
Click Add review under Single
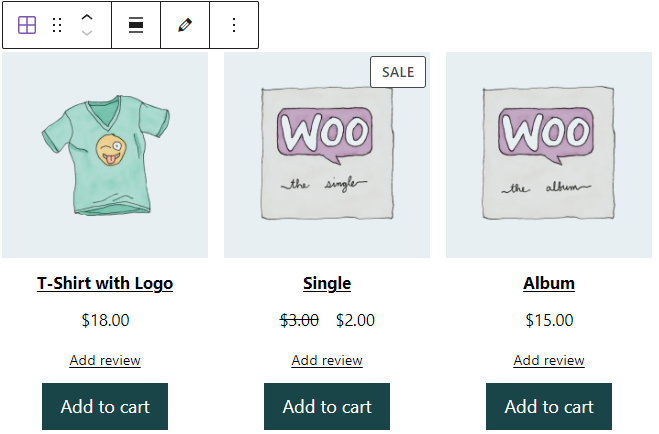tap(327, 360)
